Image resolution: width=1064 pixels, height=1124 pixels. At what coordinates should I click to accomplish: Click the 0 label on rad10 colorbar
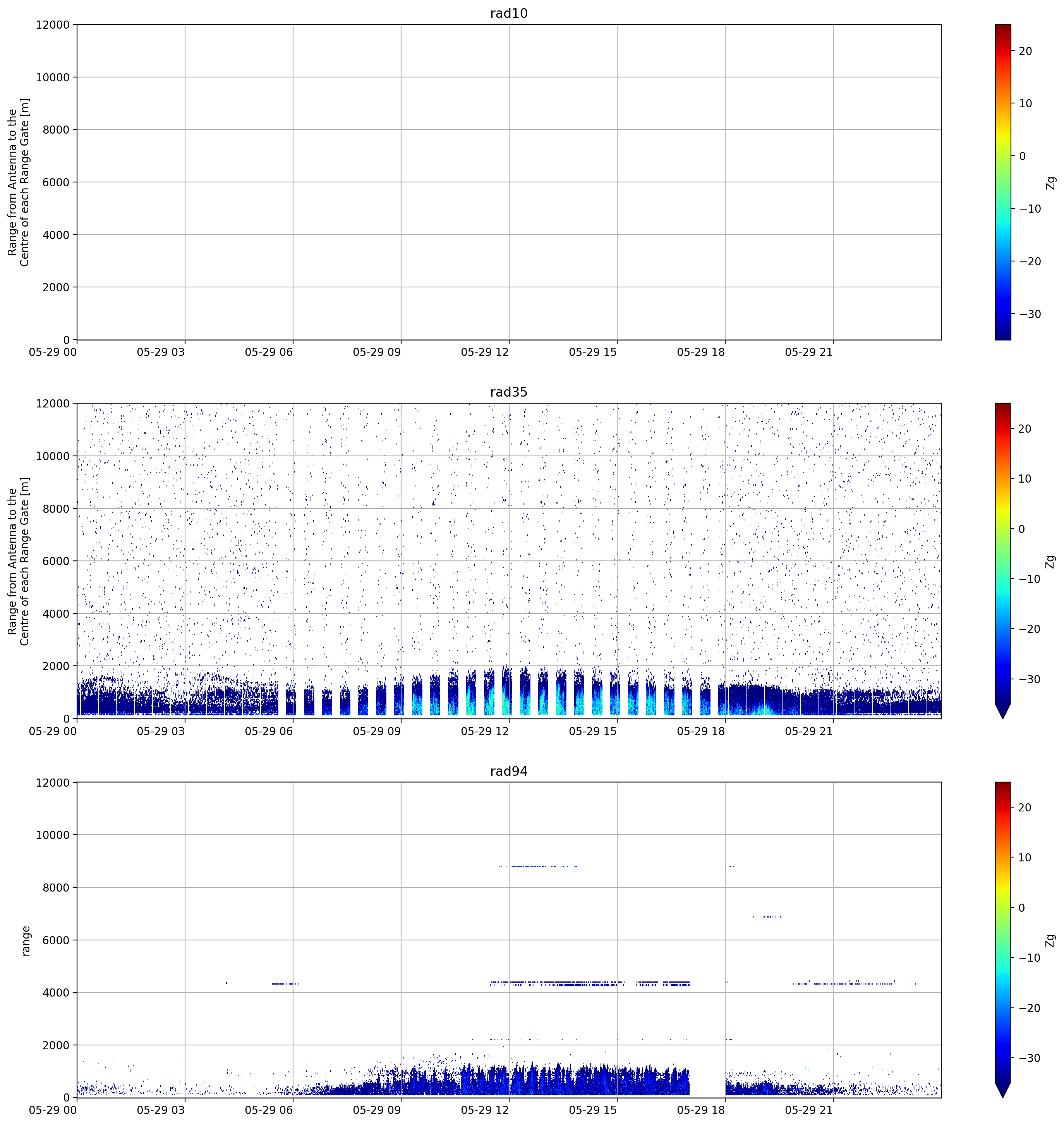1023,156
